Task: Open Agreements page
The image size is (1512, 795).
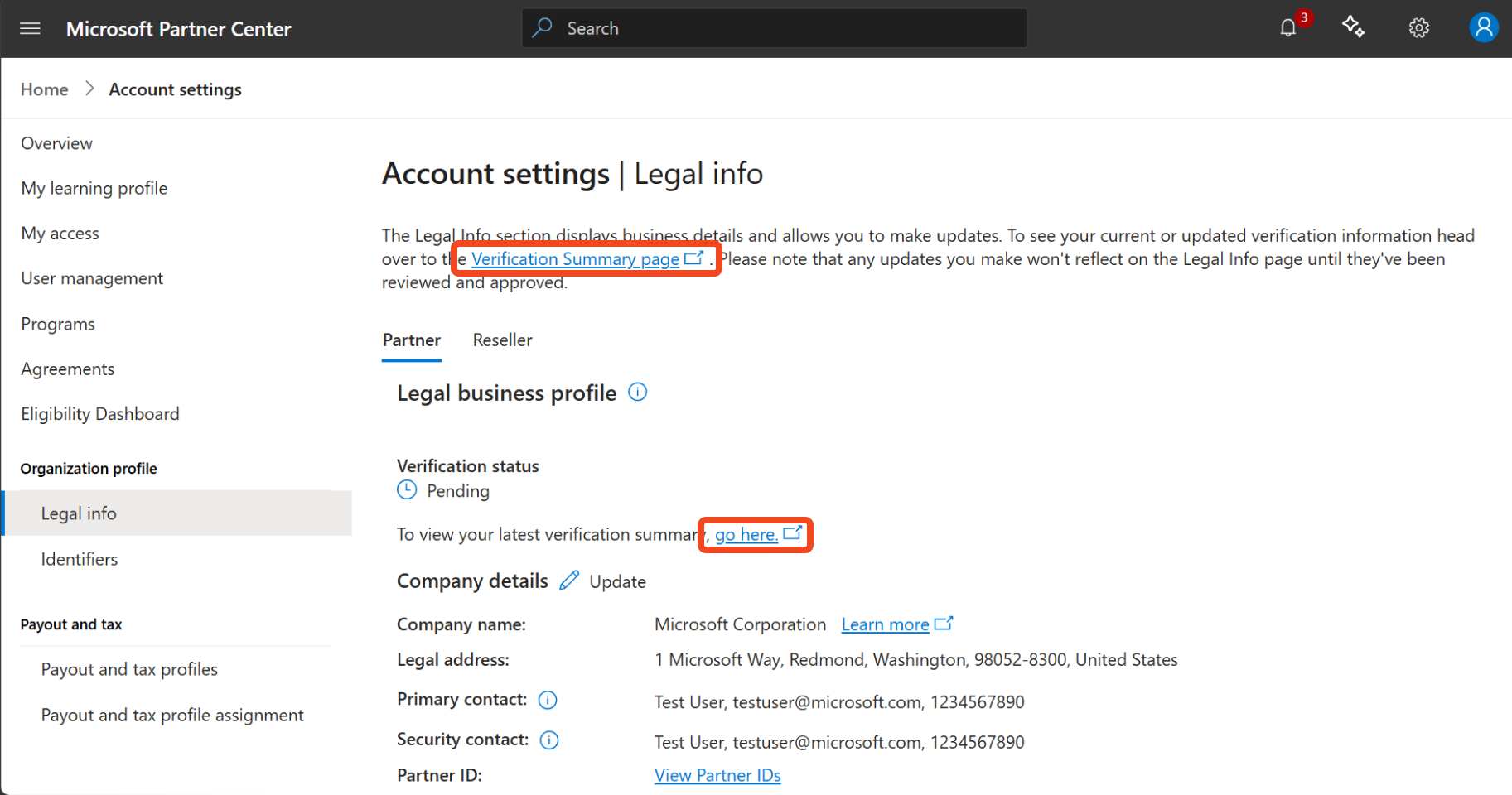Action: [68, 369]
